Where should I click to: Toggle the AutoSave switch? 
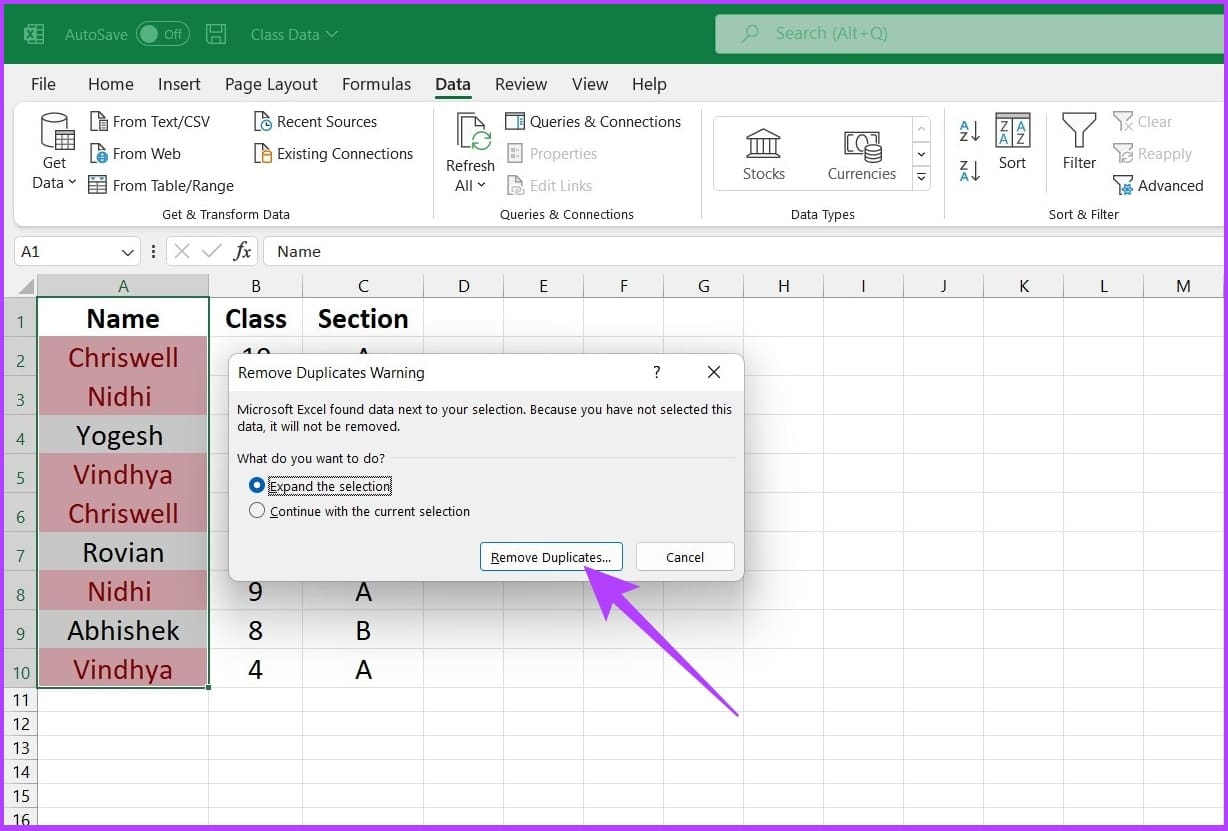click(x=162, y=34)
